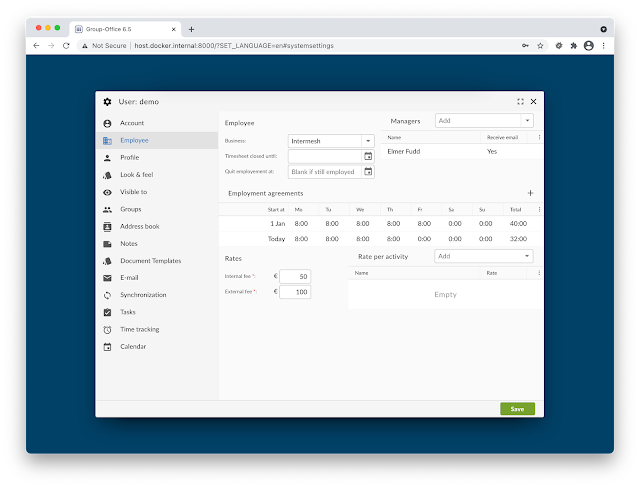Viewport: 640px width, 488px height.
Task: Click the browser Back arrow
Action: point(36,46)
